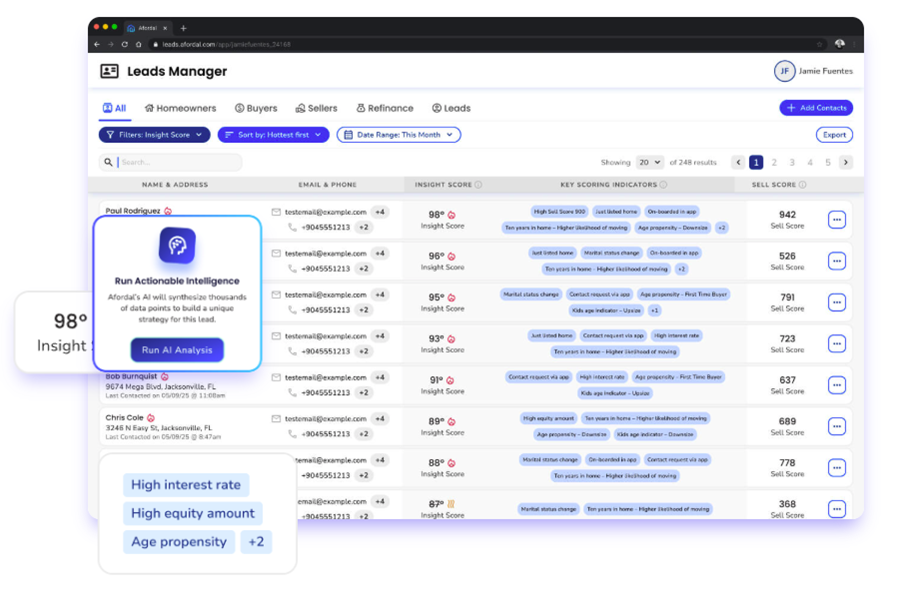
Task: Click the Export button
Action: tap(834, 135)
